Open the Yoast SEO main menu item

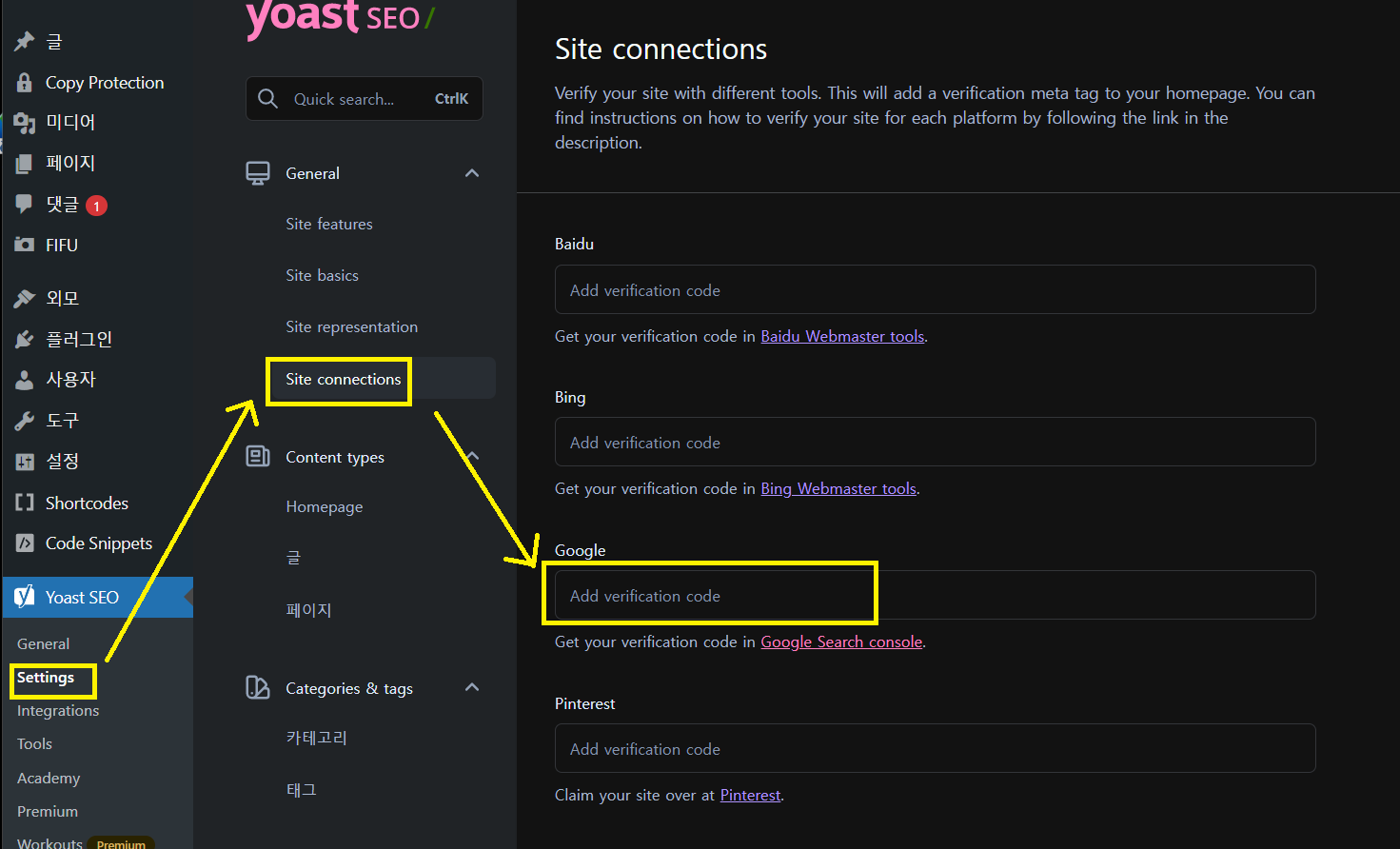[98, 597]
